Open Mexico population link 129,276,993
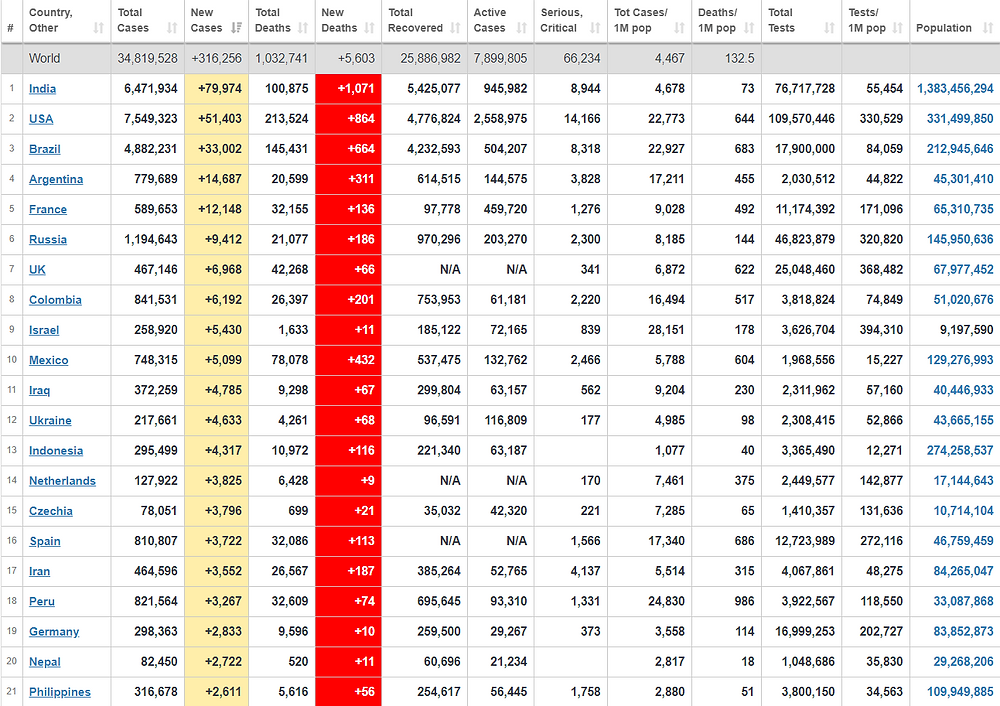The height and width of the screenshot is (706, 1000). tap(960, 360)
